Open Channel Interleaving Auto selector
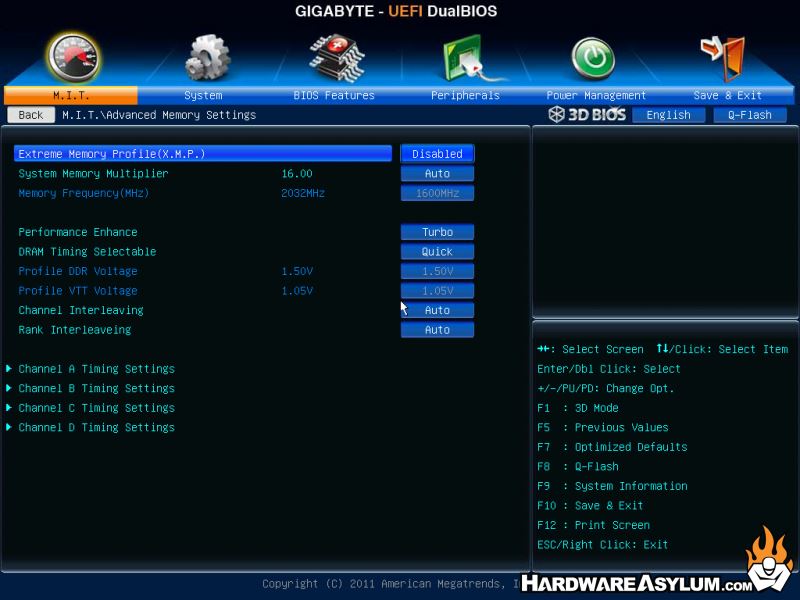Viewport: 800px width, 600px height. 437,310
